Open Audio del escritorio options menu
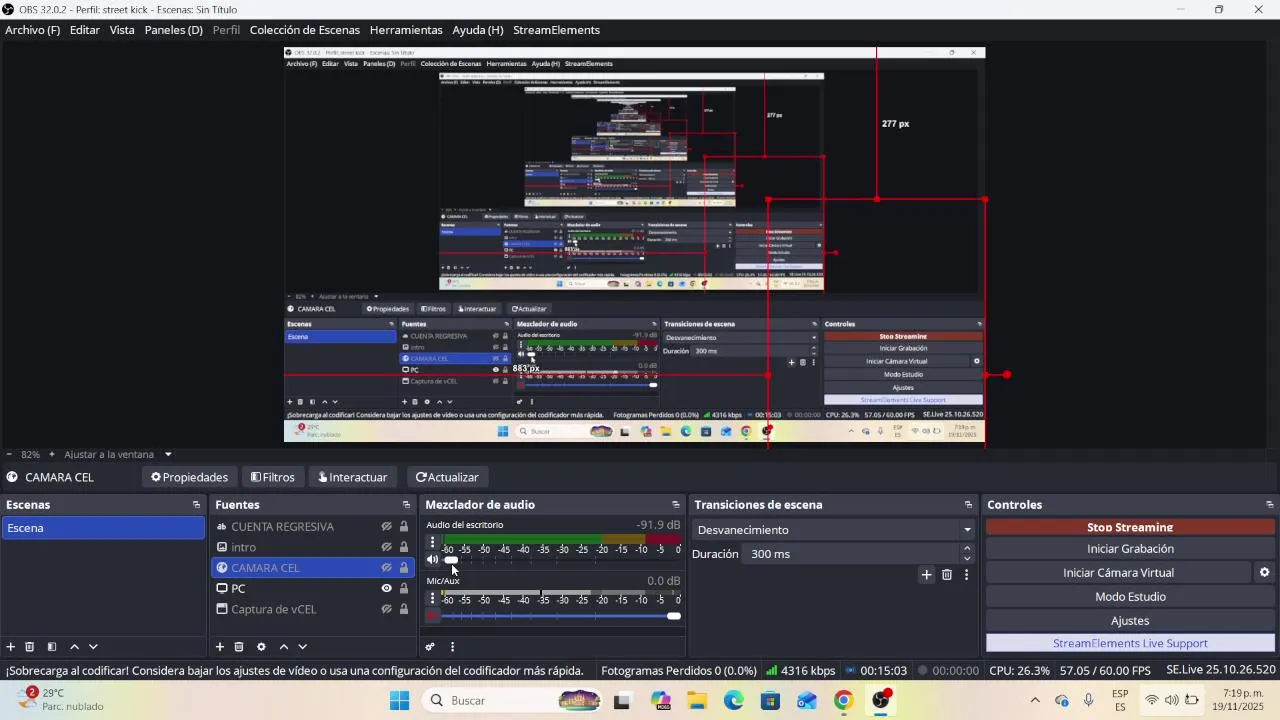Viewport: 1280px width, 720px height. (432, 543)
